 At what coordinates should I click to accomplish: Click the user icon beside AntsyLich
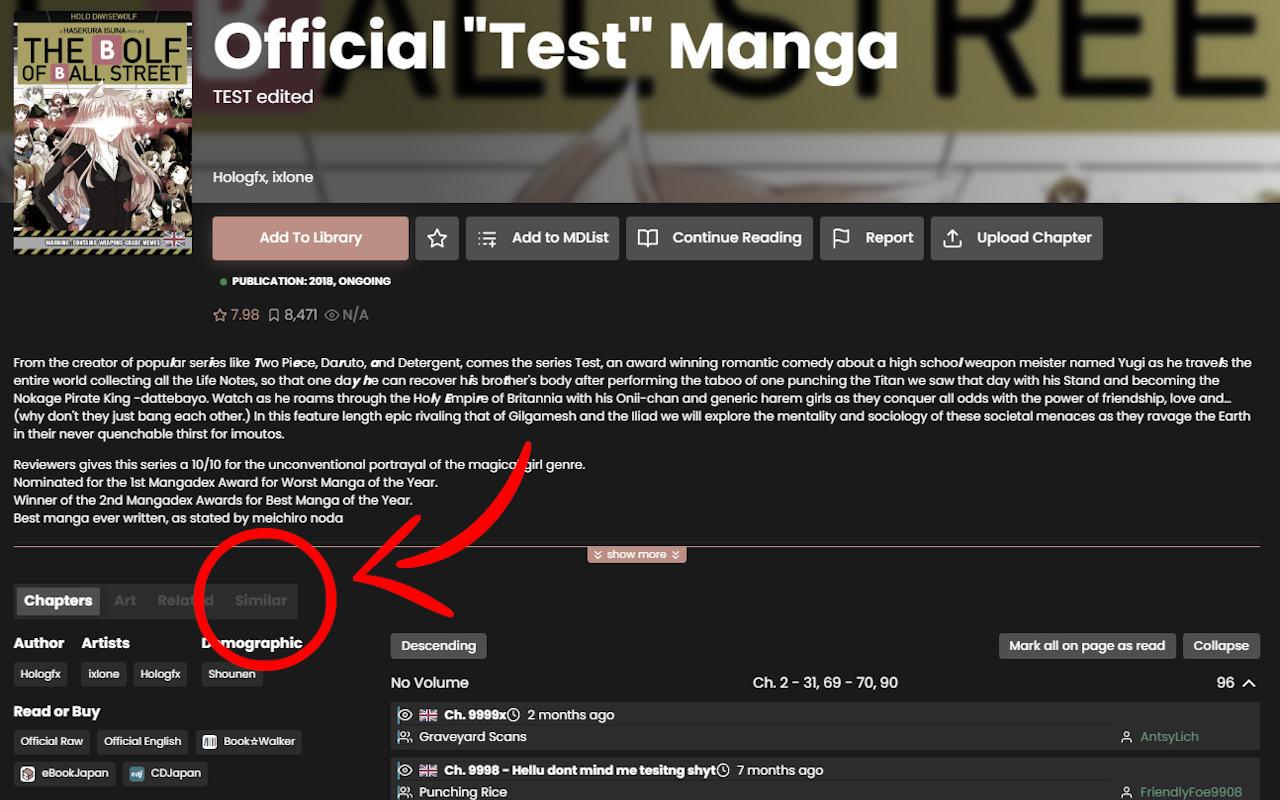[1129, 737]
